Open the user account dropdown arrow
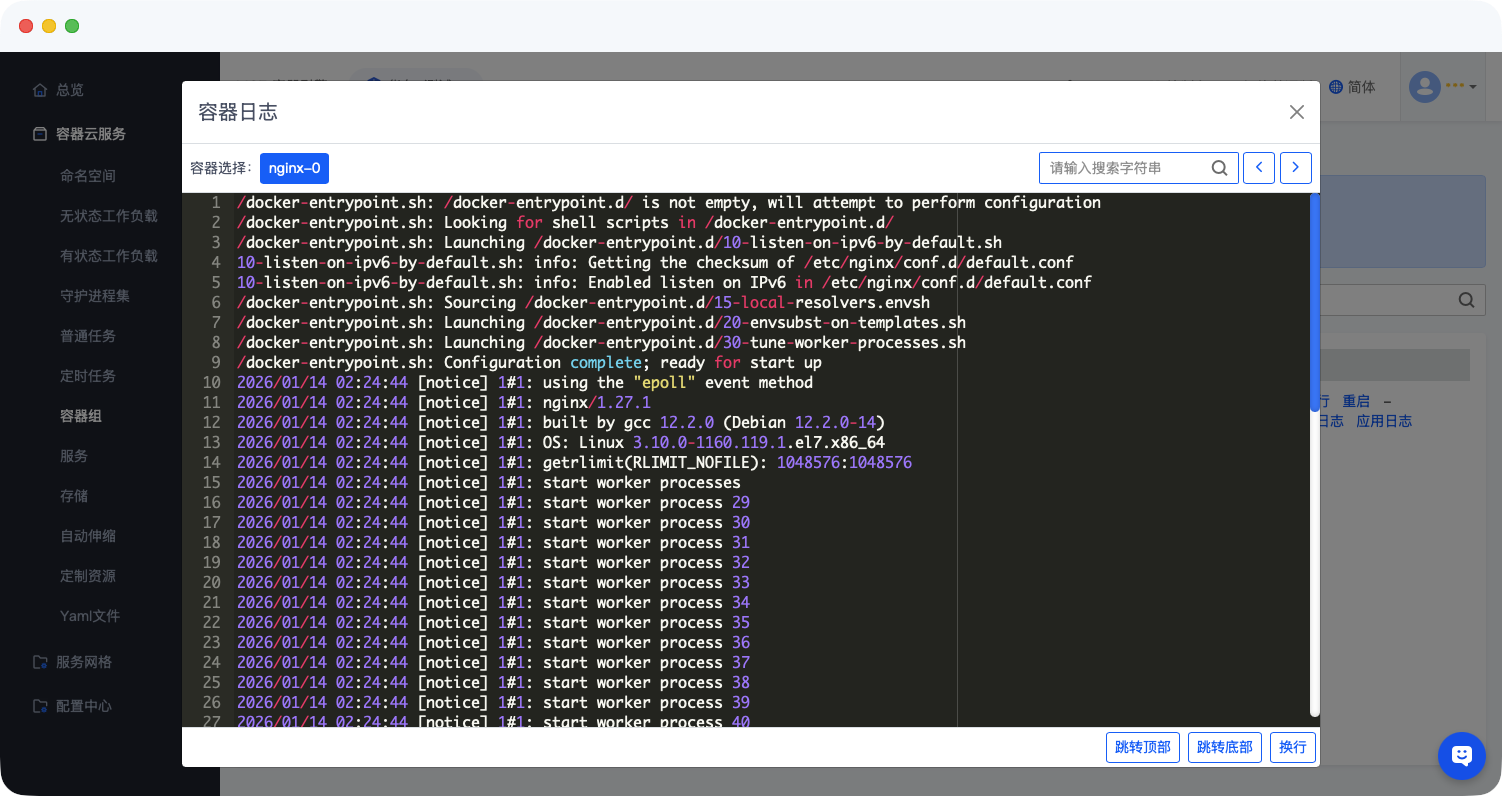Image resolution: width=1502 pixels, height=796 pixels. pos(1473,88)
